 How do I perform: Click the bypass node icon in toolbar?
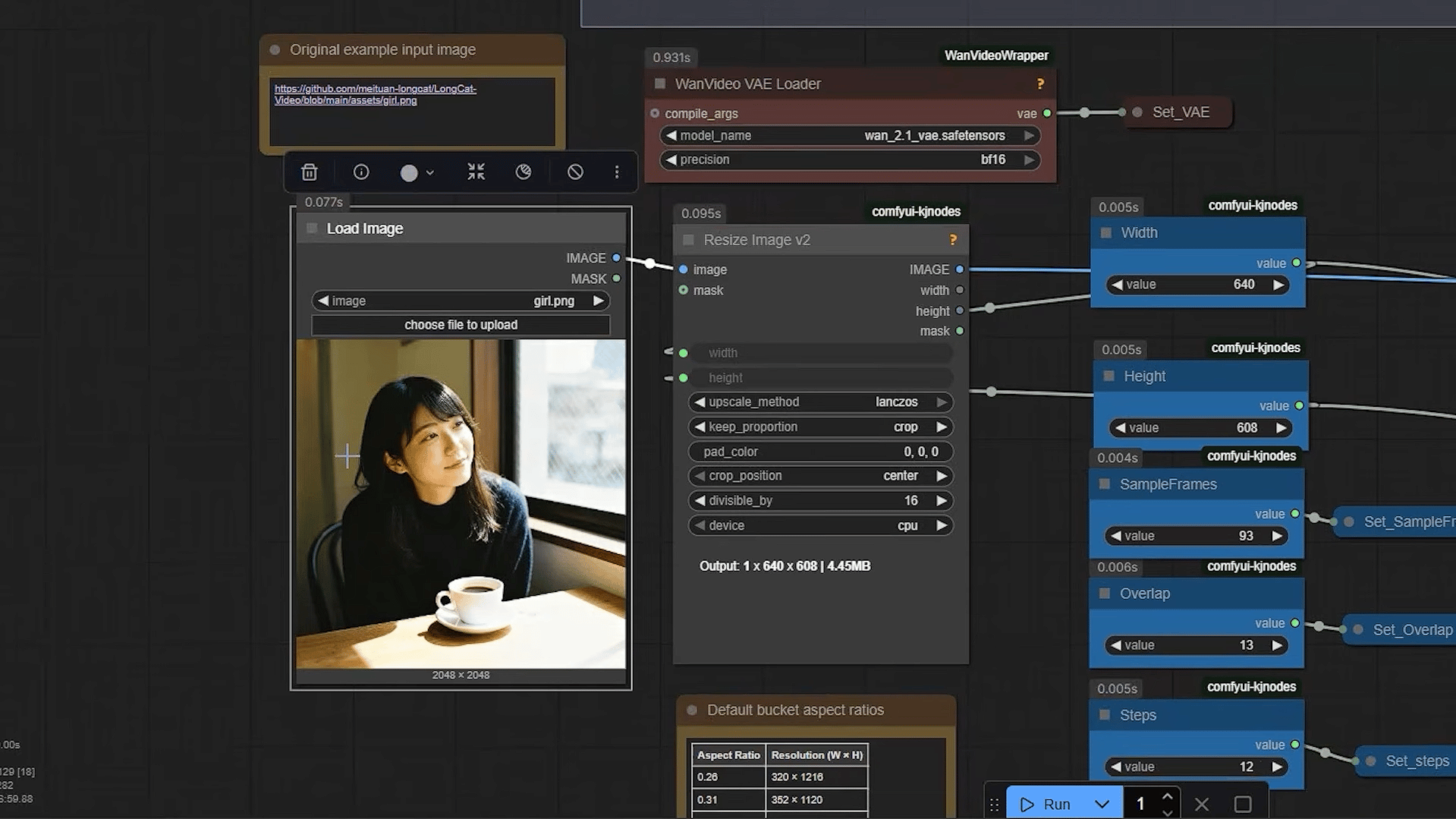[575, 172]
